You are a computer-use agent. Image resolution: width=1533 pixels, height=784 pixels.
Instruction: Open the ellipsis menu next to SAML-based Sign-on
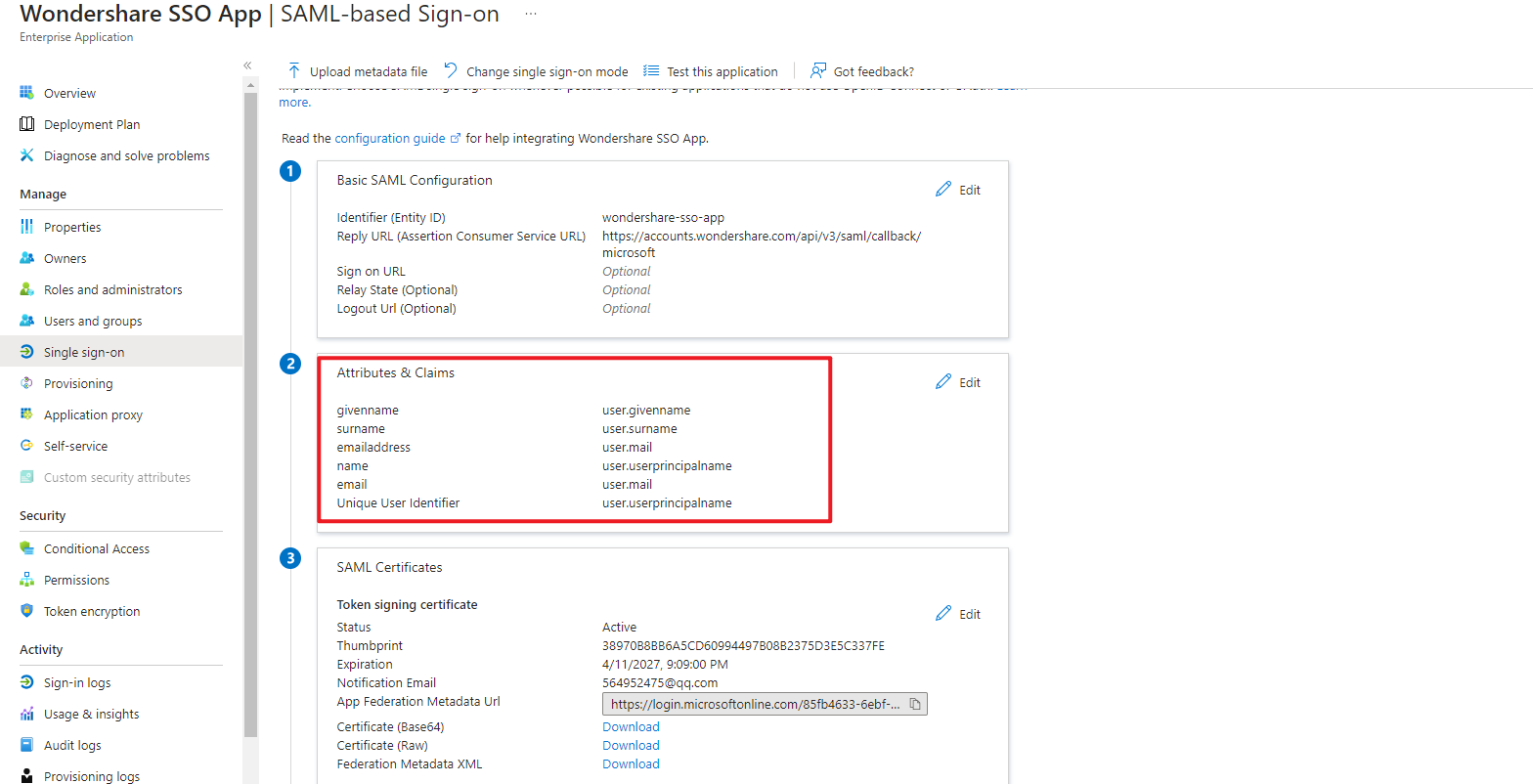point(530,15)
